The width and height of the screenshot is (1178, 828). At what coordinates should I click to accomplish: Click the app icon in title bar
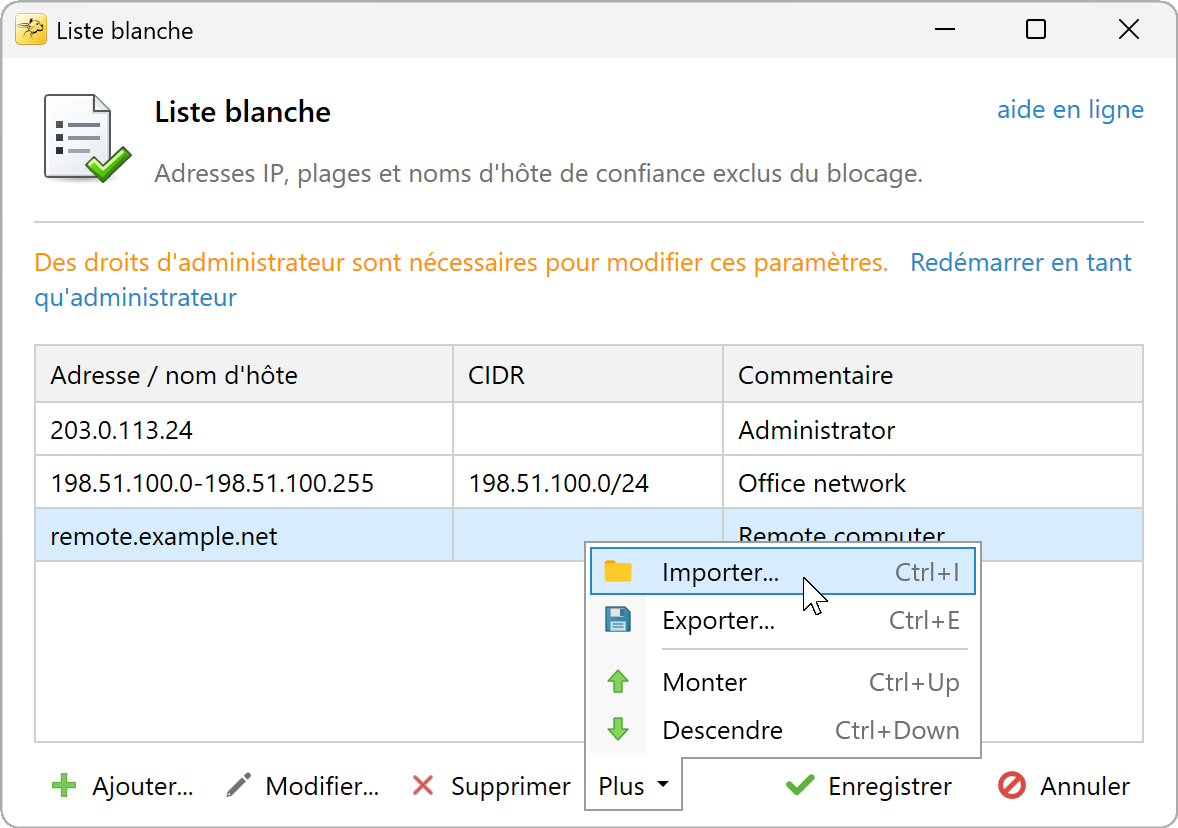pyautogui.click(x=31, y=30)
